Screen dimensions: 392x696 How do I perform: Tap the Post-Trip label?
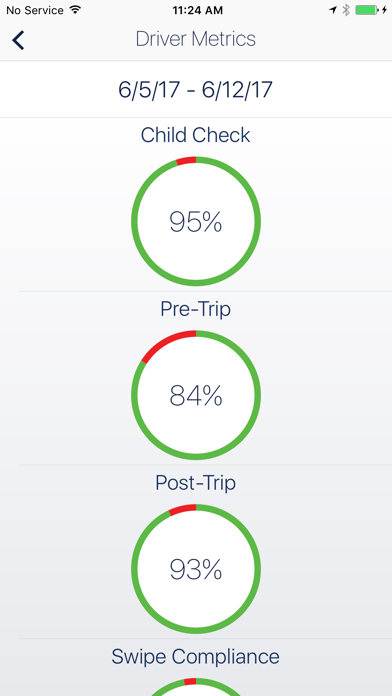[x=195, y=483]
